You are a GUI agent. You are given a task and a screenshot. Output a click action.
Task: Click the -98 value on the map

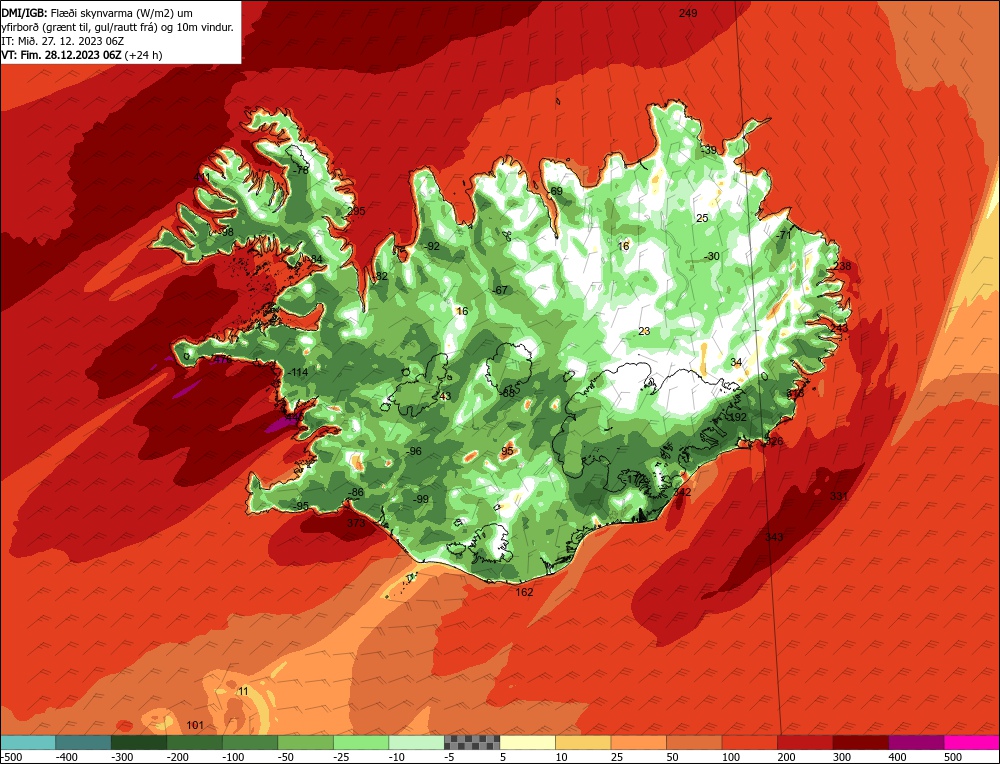tap(224, 232)
